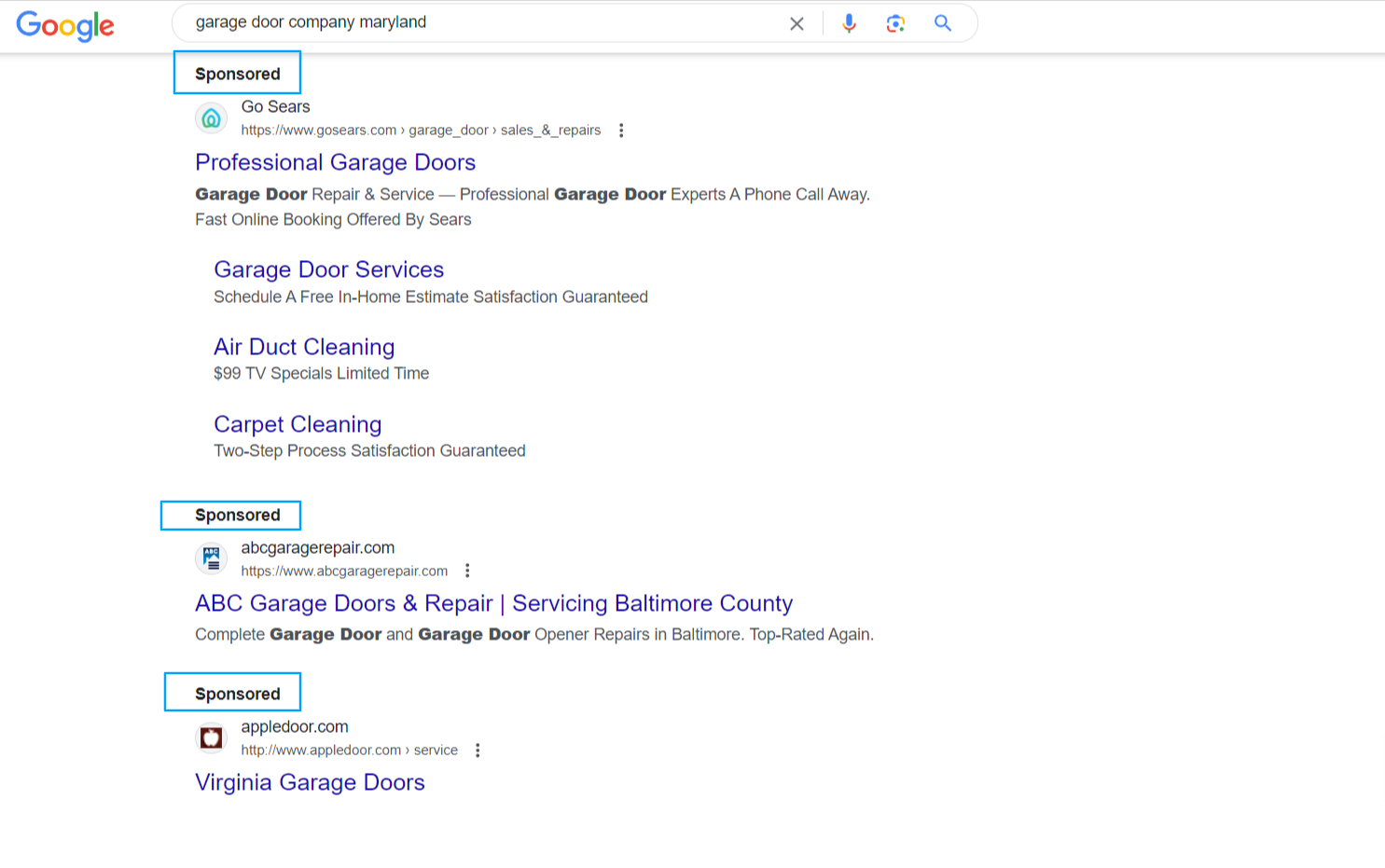Open the Professional Garage Doors result
The width and height of the screenshot is (1385, 868).
[335, 162]
